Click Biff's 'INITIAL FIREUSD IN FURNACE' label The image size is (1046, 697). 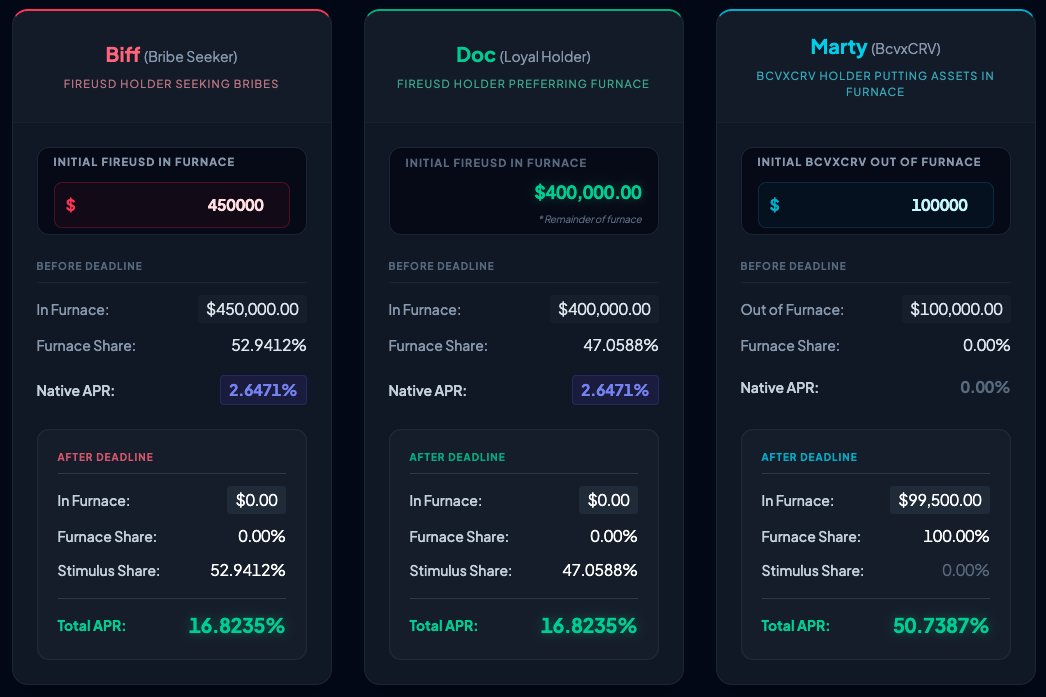pyautogui.click(x=144, y=162)
